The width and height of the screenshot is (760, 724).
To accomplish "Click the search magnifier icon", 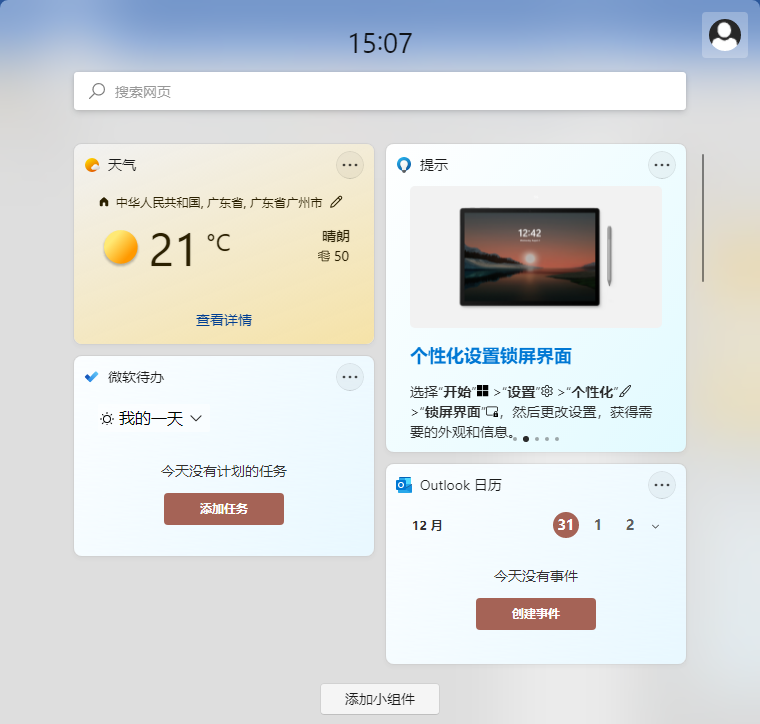I will pyautogui.click(x=97, y=91).
